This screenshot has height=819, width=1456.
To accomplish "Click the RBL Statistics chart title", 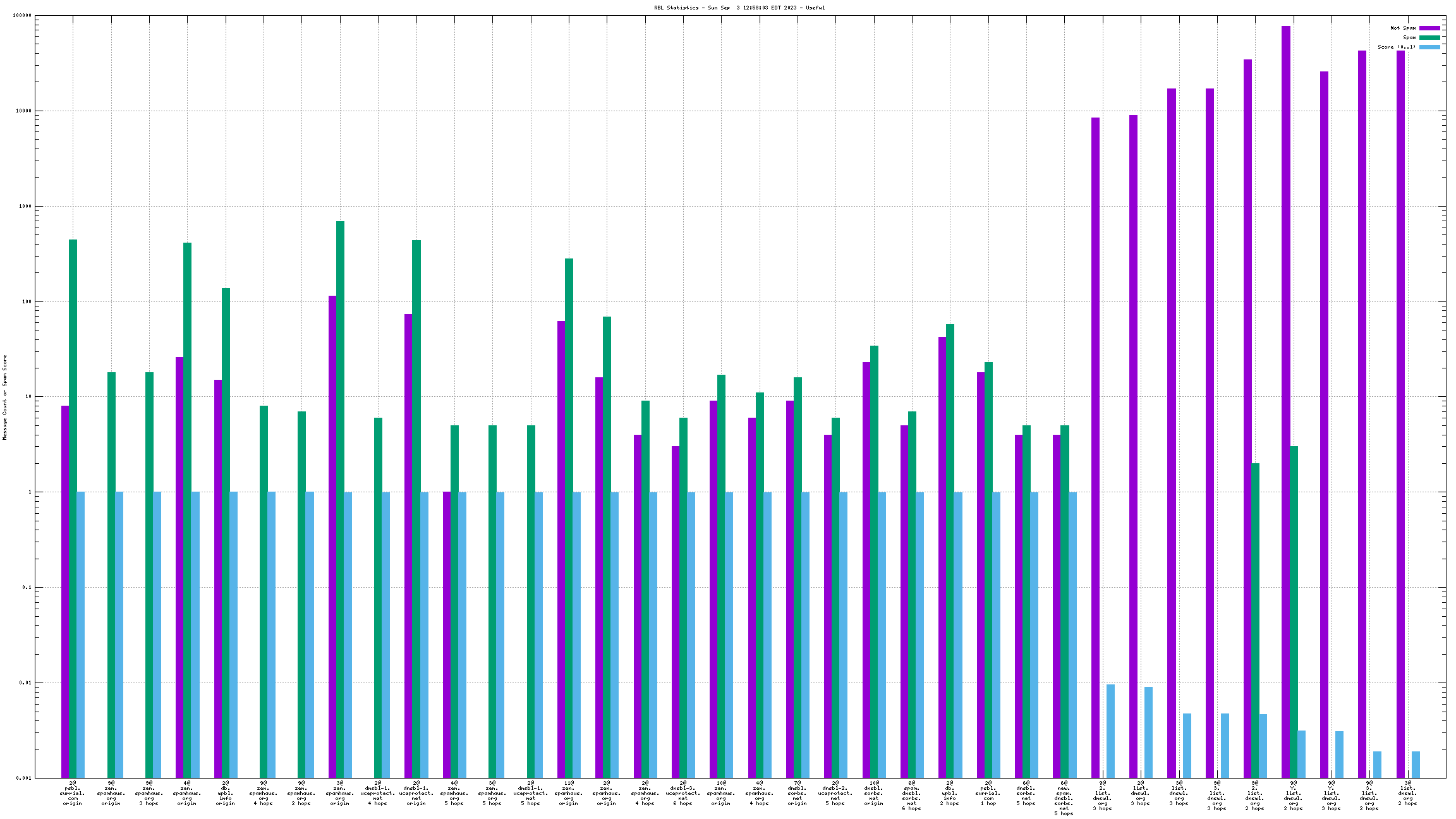I will click(x=739, y=8).
